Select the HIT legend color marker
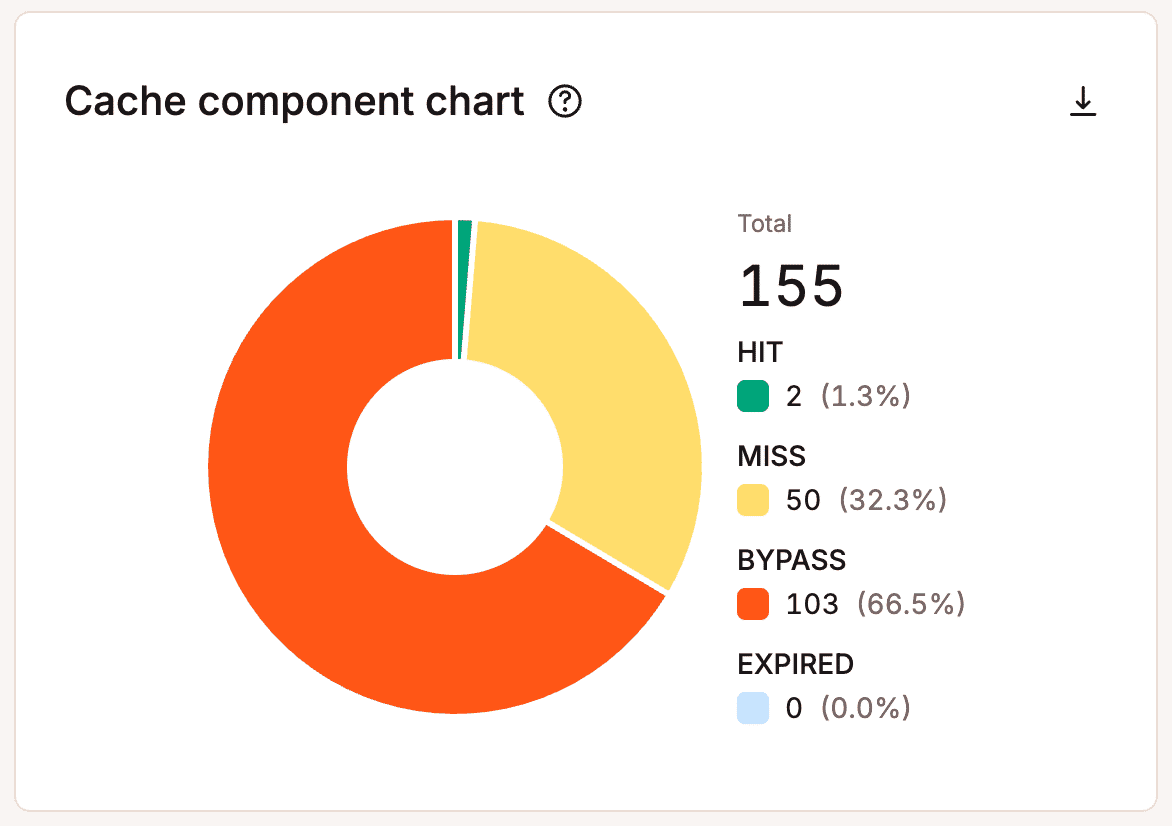Screen dimensions: 1172x826 pos(752,396)
